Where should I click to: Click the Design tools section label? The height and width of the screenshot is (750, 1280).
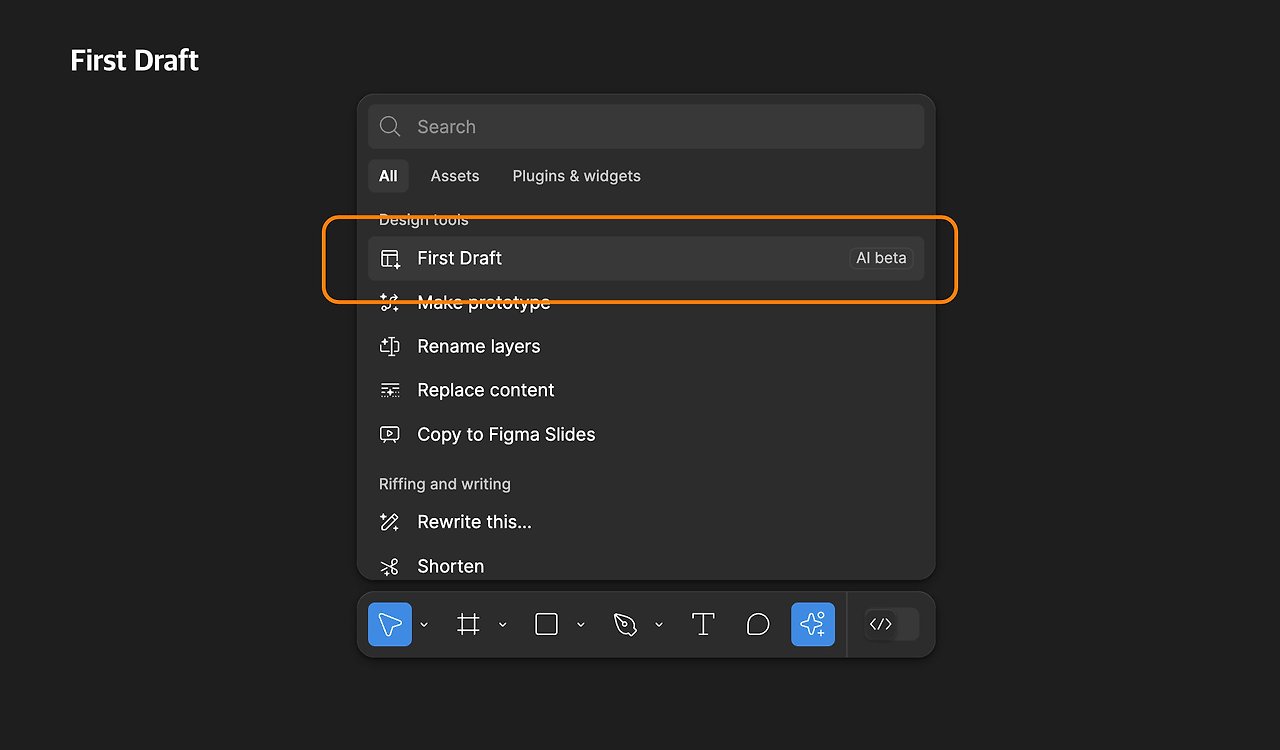pos(424,220)
